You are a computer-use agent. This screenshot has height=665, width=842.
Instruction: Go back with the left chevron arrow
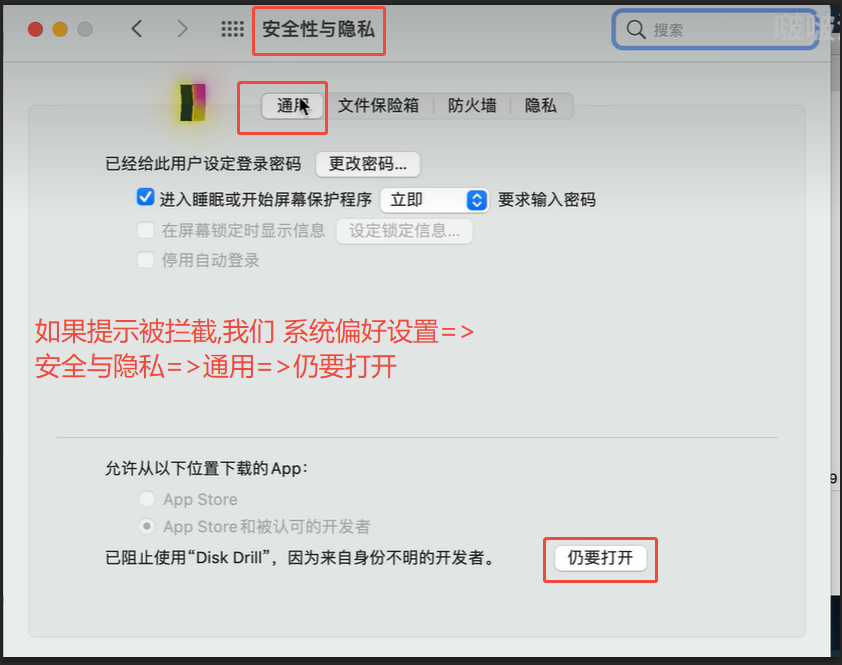click(x=137, y=28)
